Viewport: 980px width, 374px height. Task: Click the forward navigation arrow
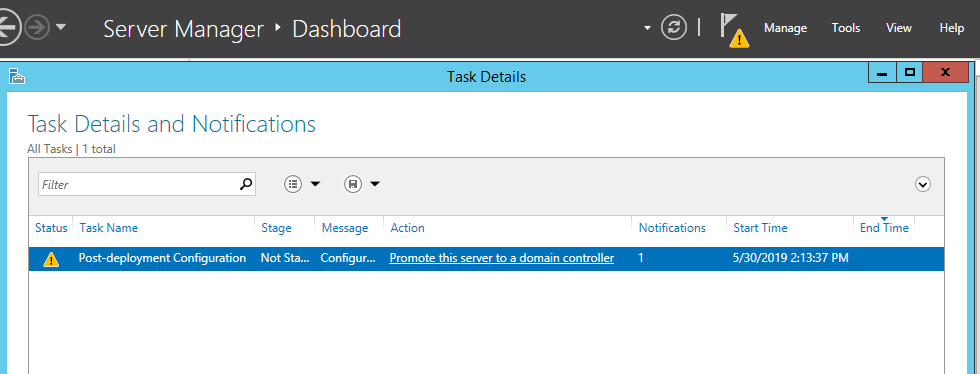(x=36, y=28)
